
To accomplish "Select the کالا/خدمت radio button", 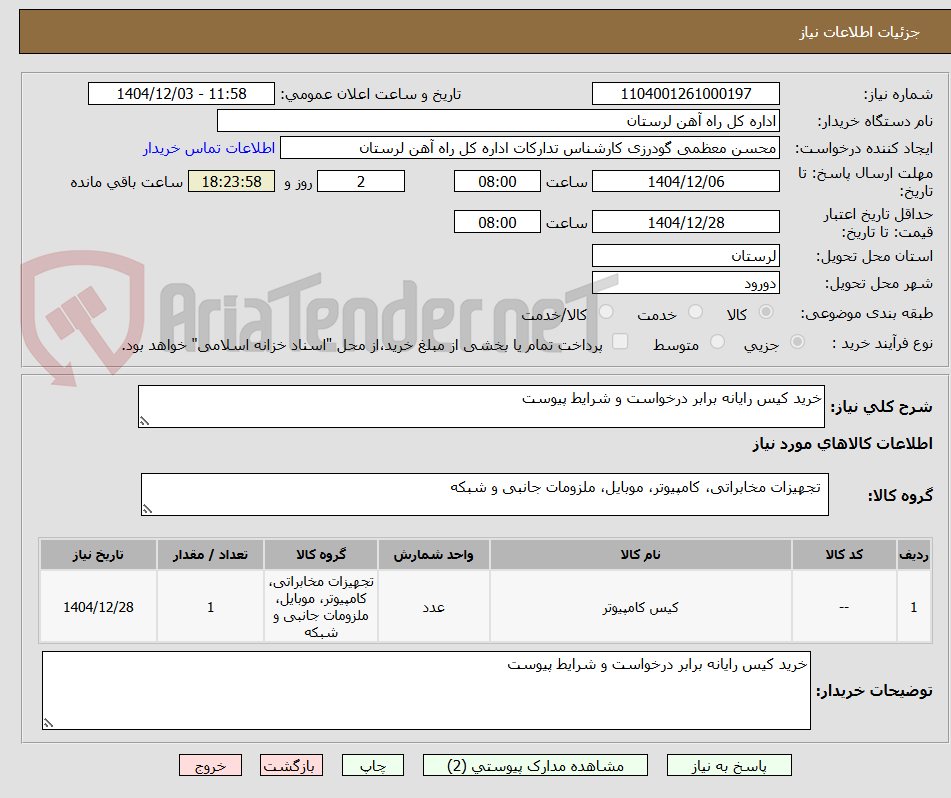I will [606, 312].
